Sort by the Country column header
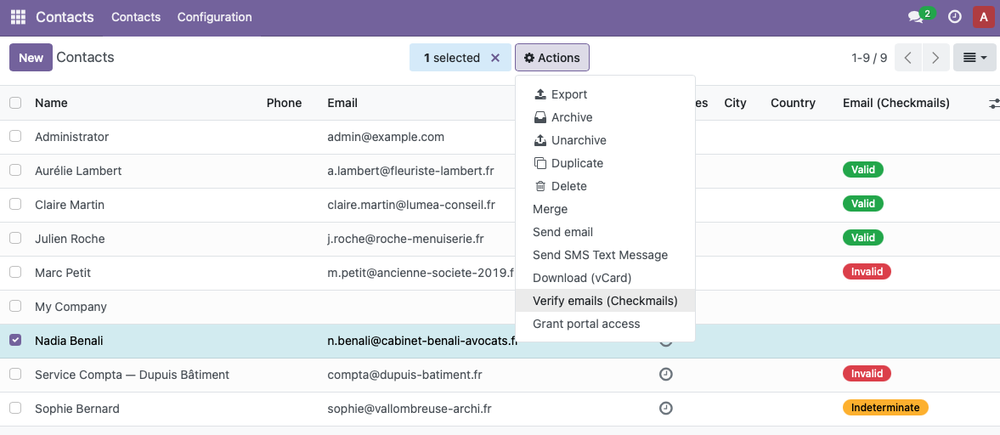 [x=793, y=103]
